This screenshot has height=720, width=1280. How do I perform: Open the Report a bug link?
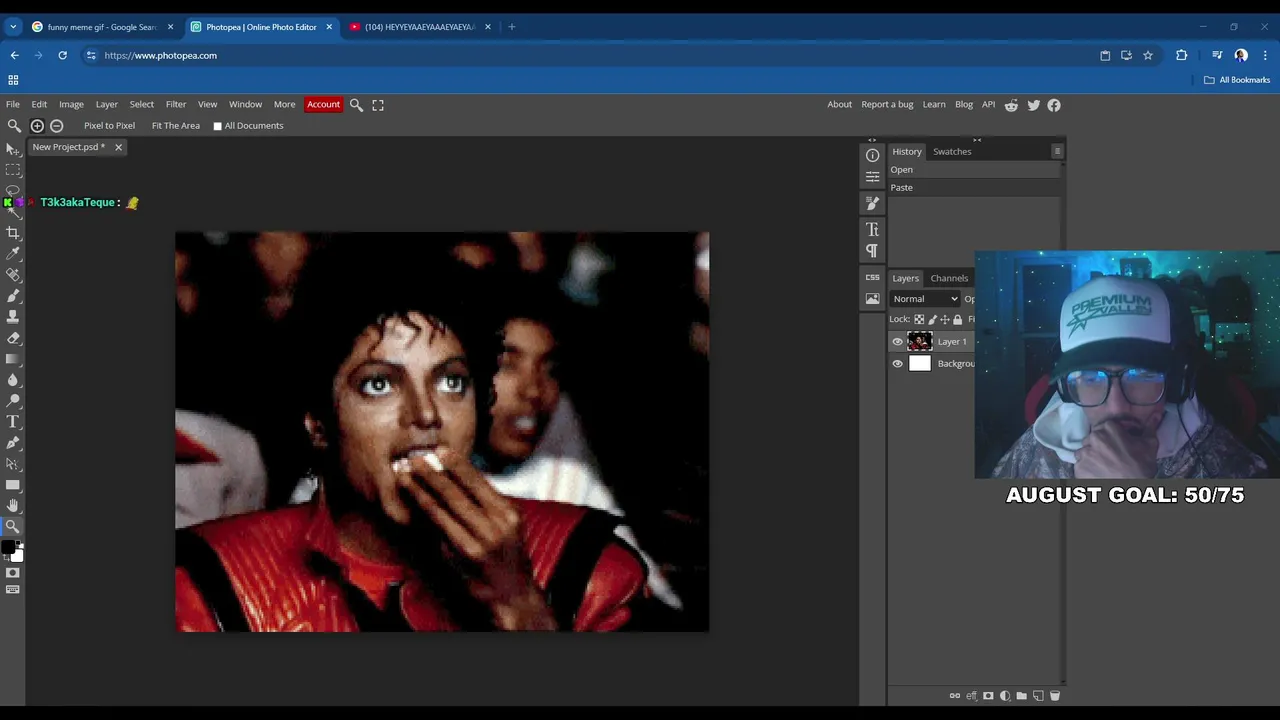887,105
